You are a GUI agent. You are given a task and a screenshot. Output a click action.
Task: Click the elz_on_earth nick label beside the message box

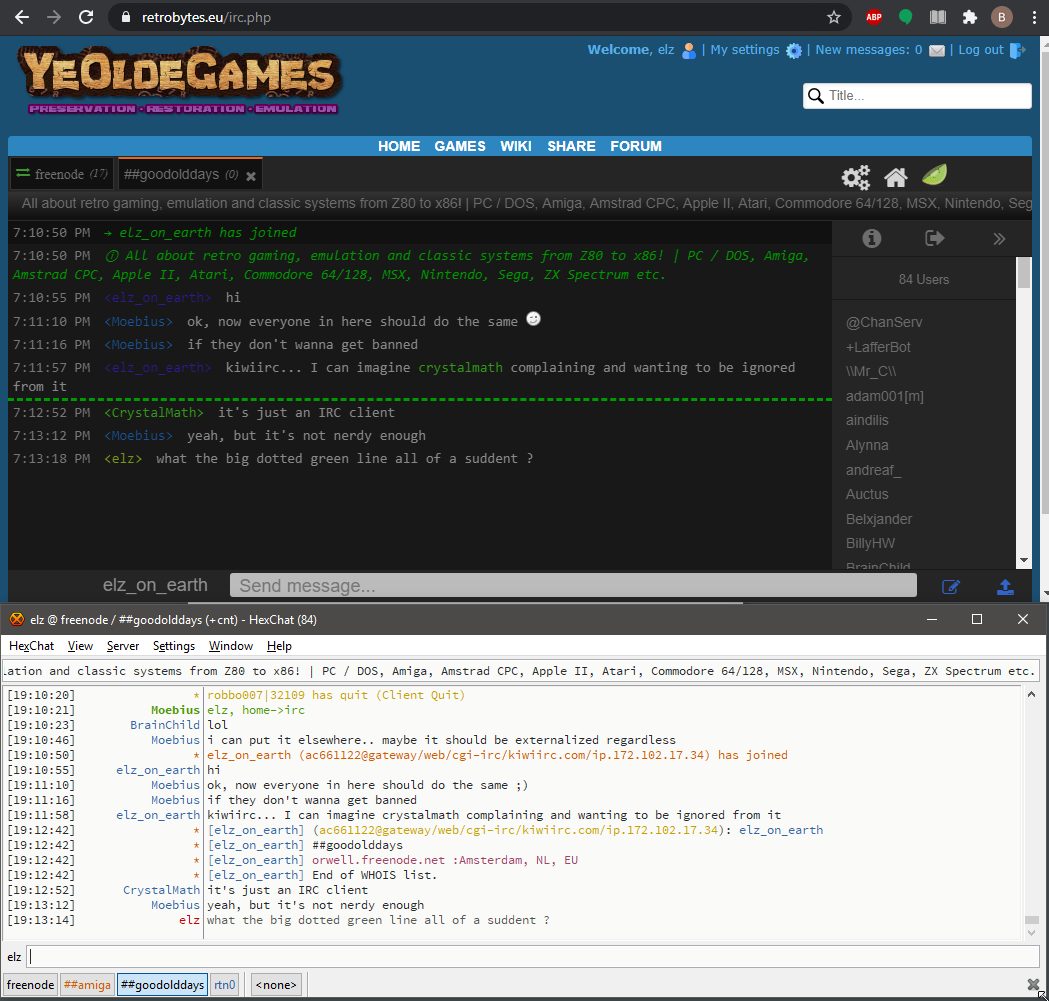[x=155, y=585]
